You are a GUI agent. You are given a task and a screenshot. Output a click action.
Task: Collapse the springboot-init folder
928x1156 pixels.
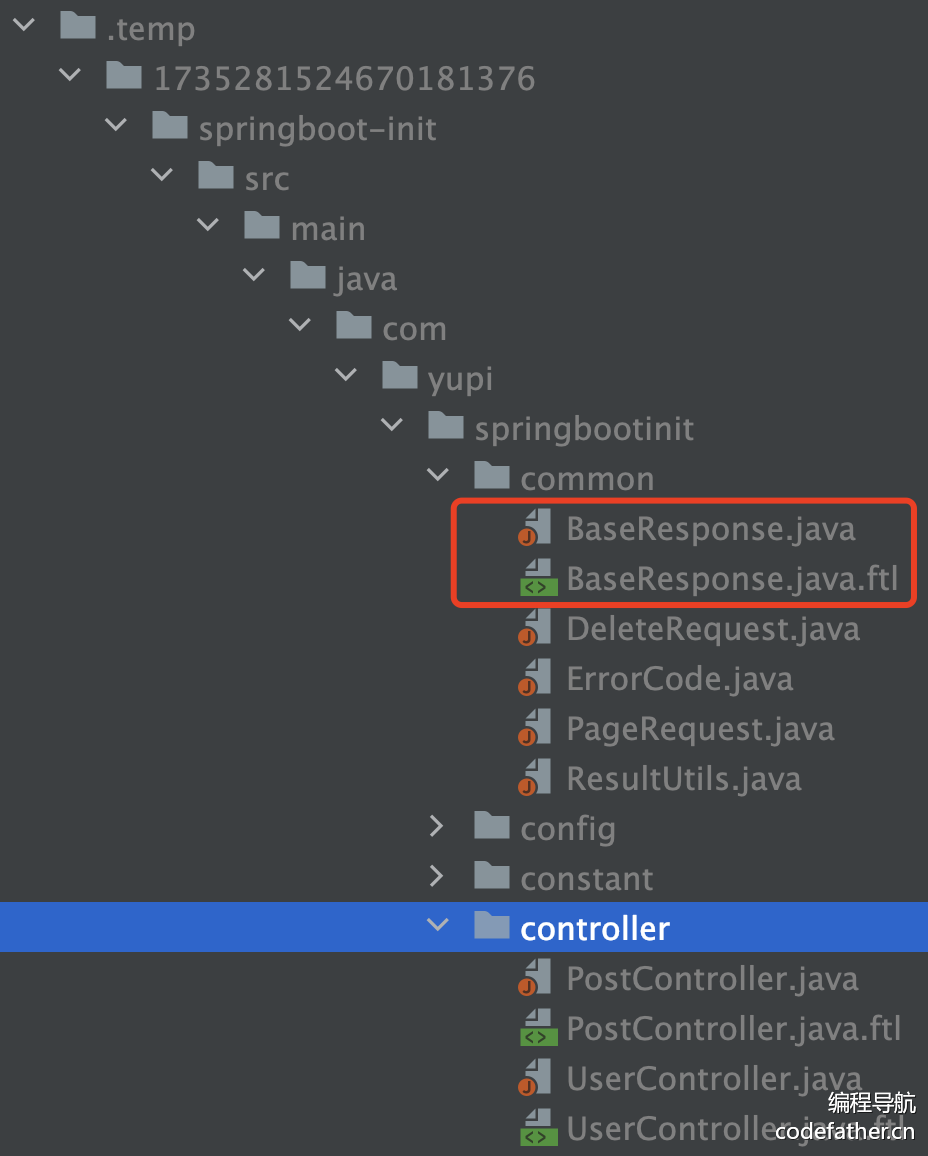pyautogui.click(x=115, y=127)
